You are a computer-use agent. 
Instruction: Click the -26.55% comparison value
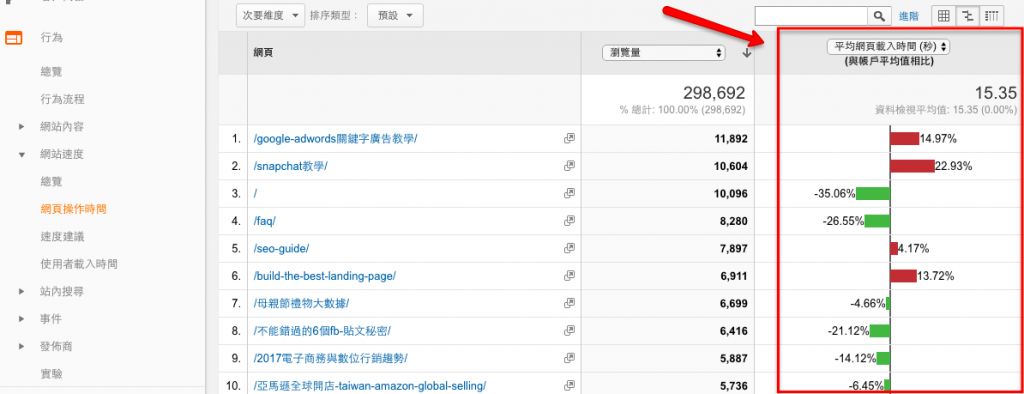coord(843,221)
